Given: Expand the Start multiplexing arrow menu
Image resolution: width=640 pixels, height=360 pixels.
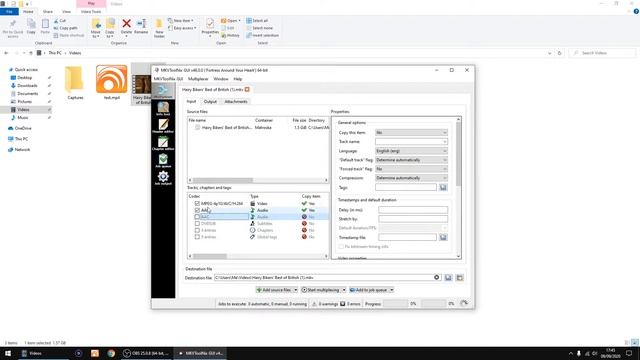Looking at the screenshot, I should click(344, 290).
